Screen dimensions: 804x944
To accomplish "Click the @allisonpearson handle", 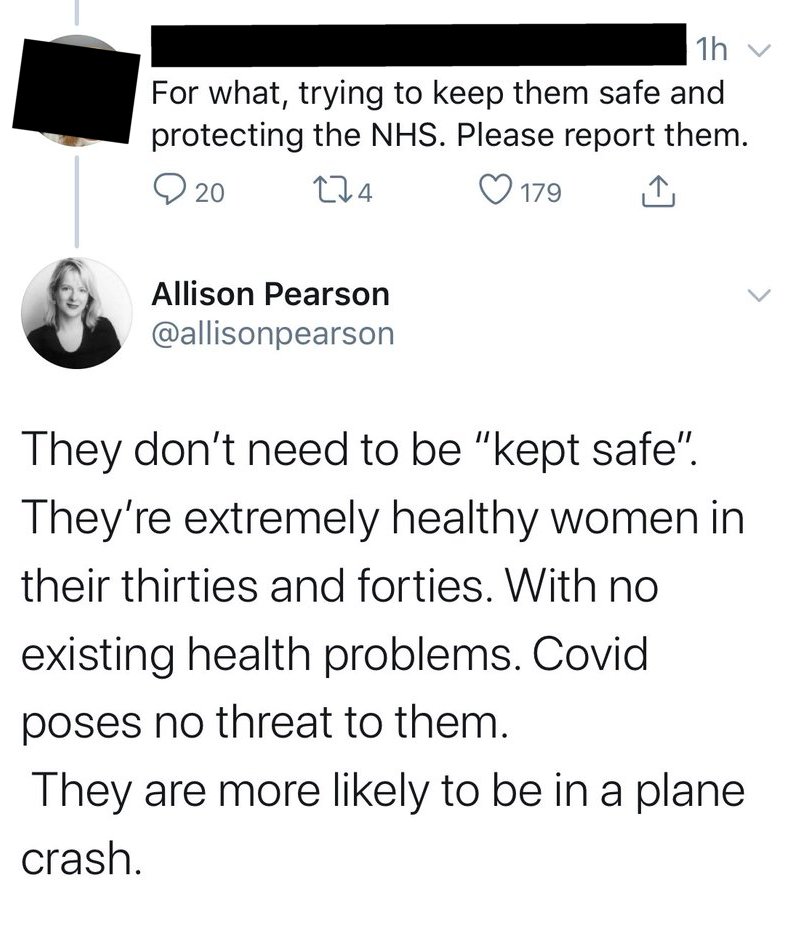I will [272, 333].
